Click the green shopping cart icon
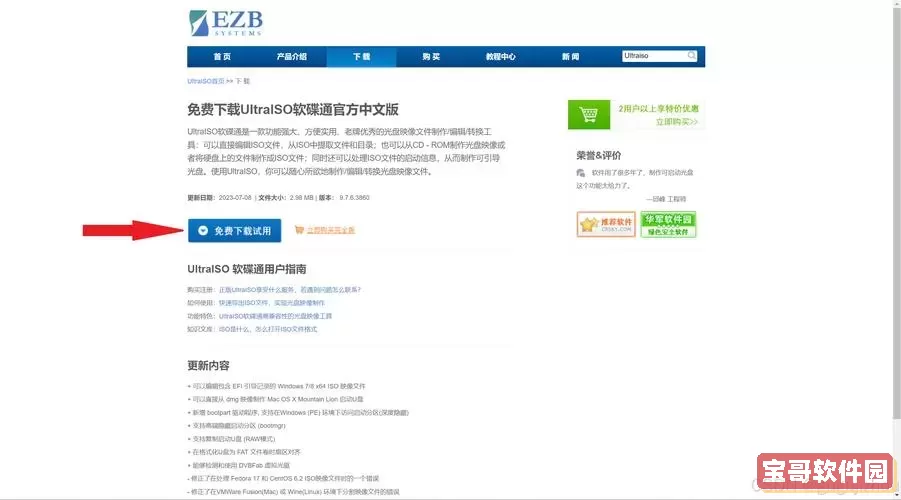 589,114
